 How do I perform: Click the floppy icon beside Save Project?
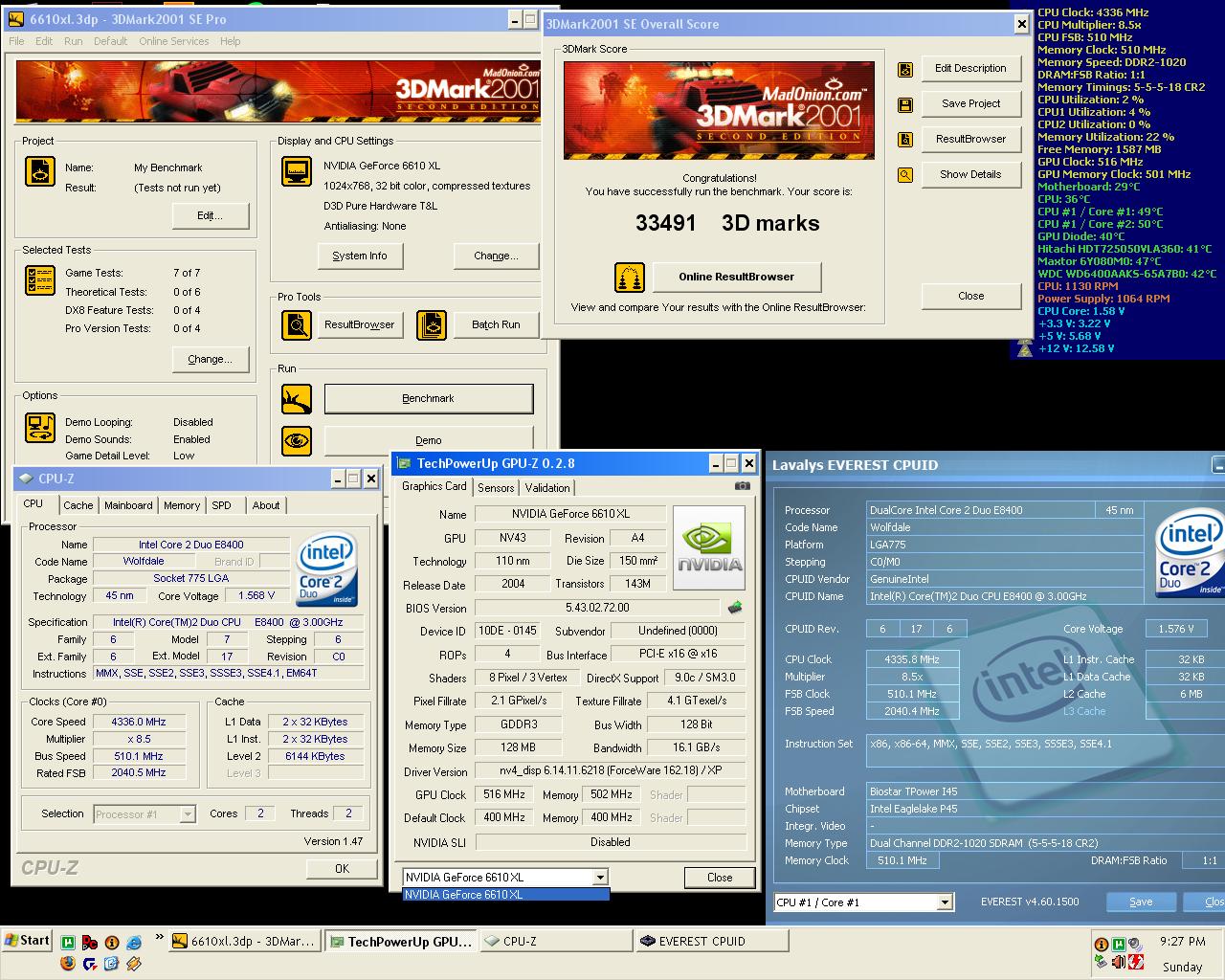pos(905,104)
